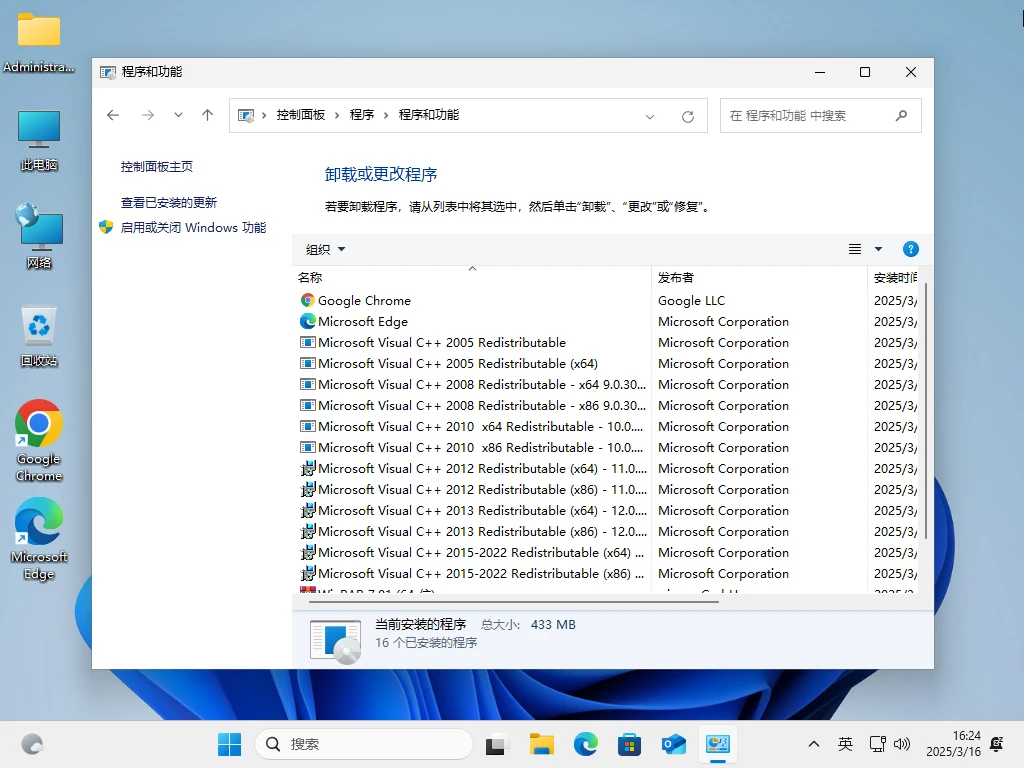Click the 回收站 recycle bin icon
This screenshot has height=768, width=1024.
[39, 336]
